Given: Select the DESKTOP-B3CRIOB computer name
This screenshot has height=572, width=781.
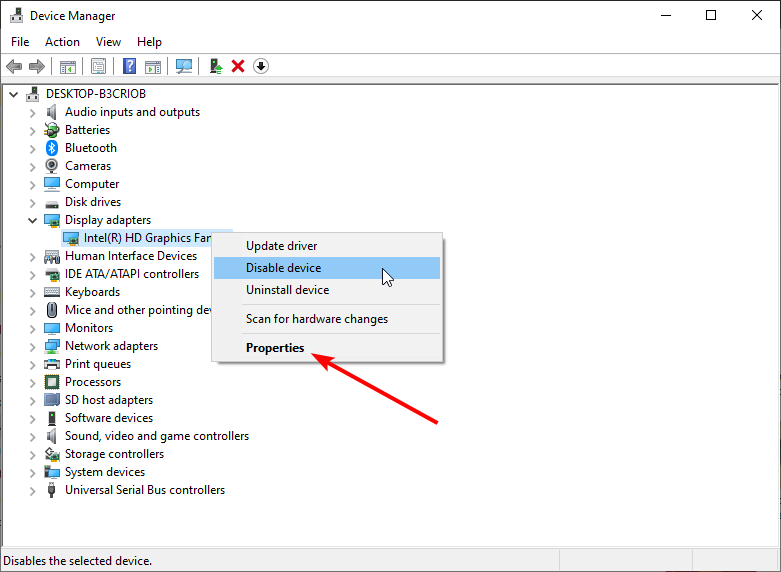Looking at the screenshot, I should [96, 94].
